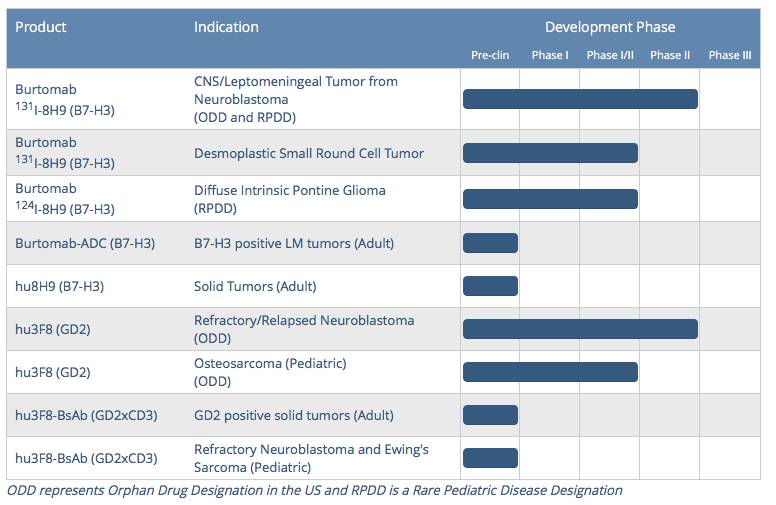Select the Development Phase header

(609, 27)
